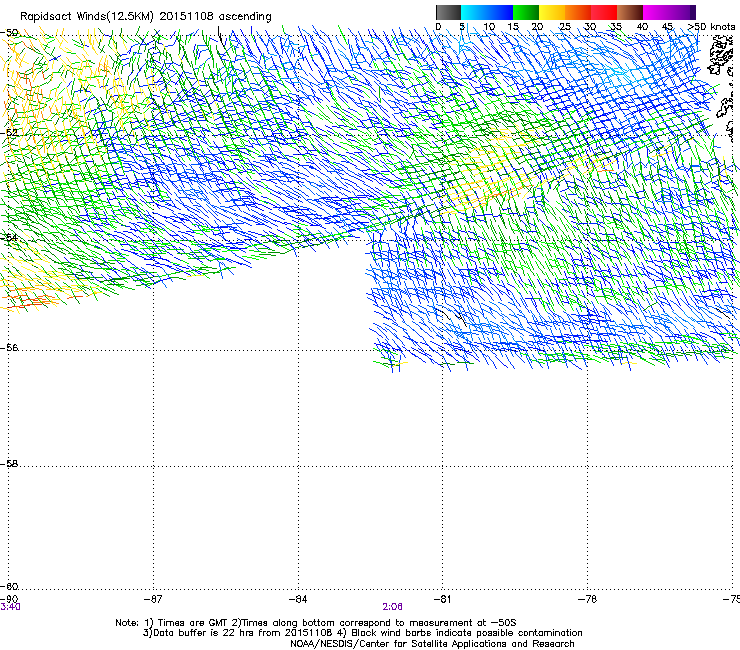The width and height of the screenshot is (740, 650).
Task: Select the '-81' longitude axis label
Action: (442, 599)
